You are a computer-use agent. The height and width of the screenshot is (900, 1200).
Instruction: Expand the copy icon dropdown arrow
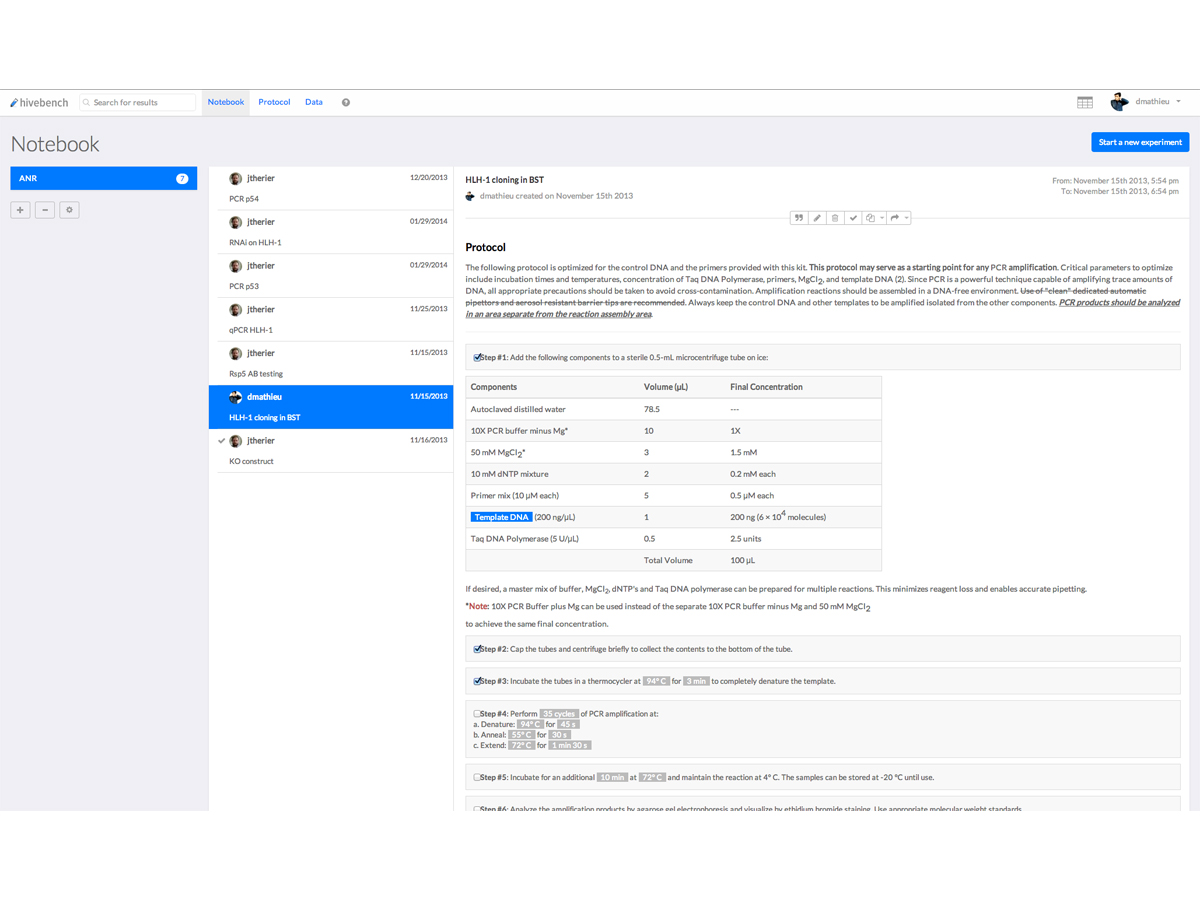881,218
